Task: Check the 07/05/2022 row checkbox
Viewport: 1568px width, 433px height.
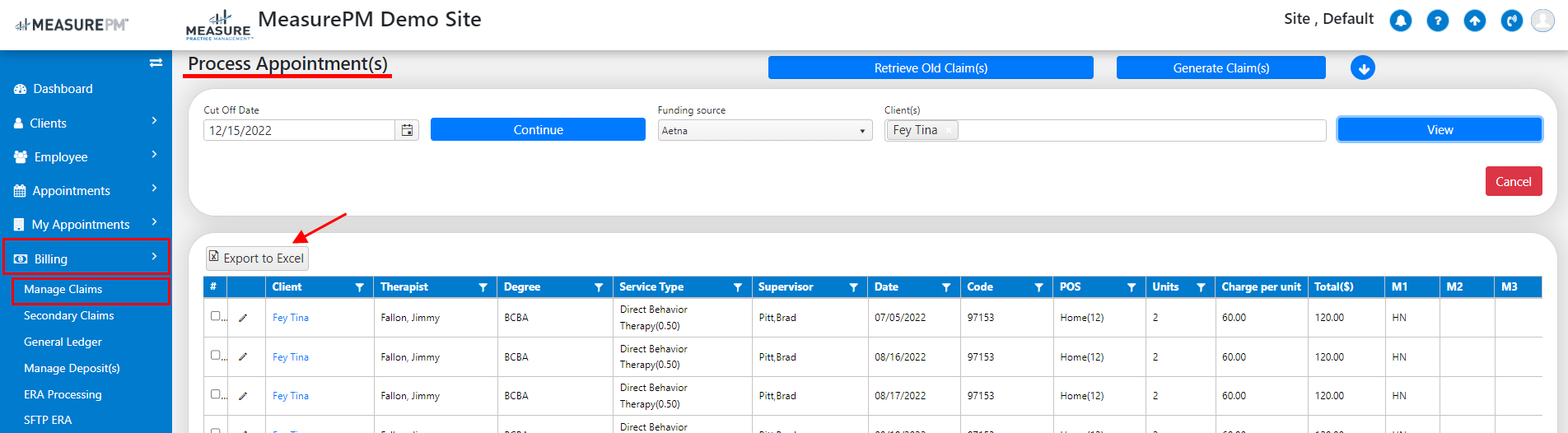Action: tap(216, 316)
